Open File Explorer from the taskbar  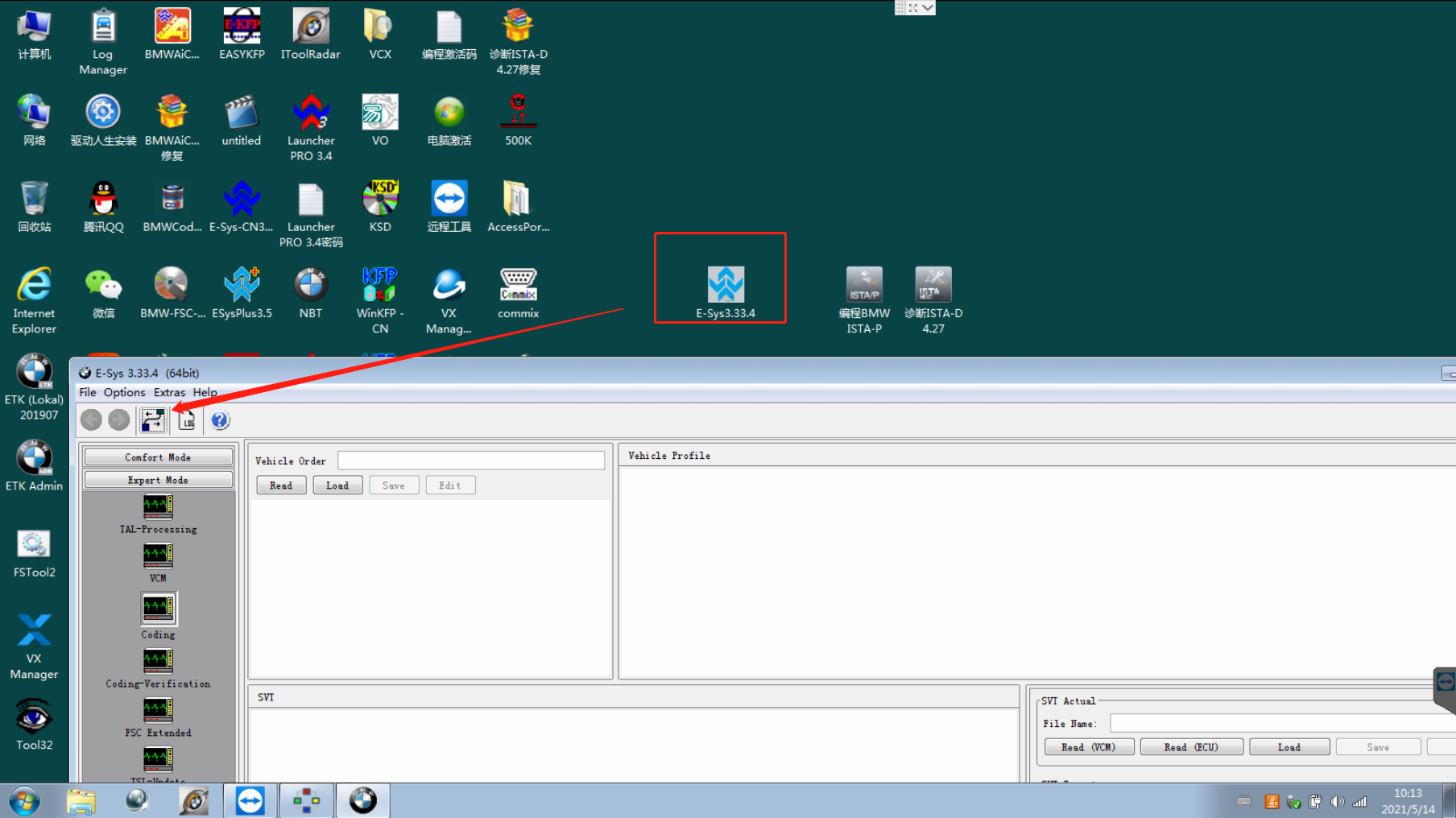pos(81,801)
